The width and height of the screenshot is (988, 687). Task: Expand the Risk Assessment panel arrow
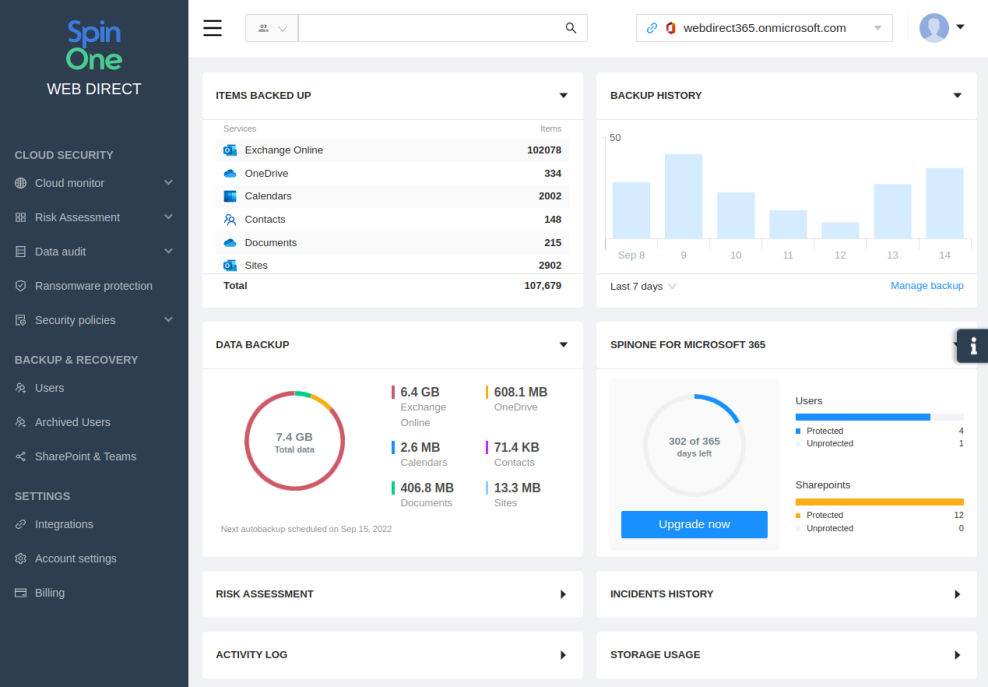[563, 594]
